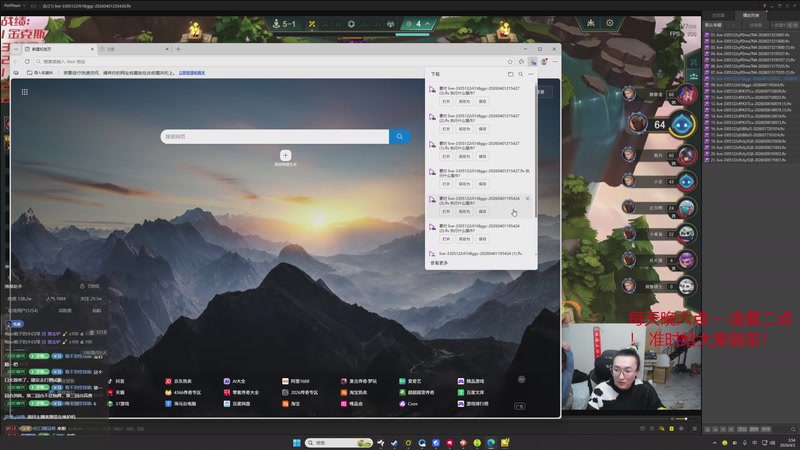Click 保存 for 195424 (3).flv download
Image resolution: width=800 pixels, height=450 pixels.
point(482,212)
